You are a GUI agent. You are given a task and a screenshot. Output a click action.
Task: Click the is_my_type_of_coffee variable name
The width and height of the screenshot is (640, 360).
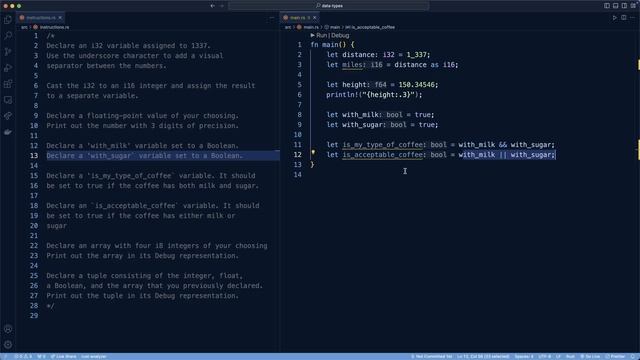[x=382, y=145]
